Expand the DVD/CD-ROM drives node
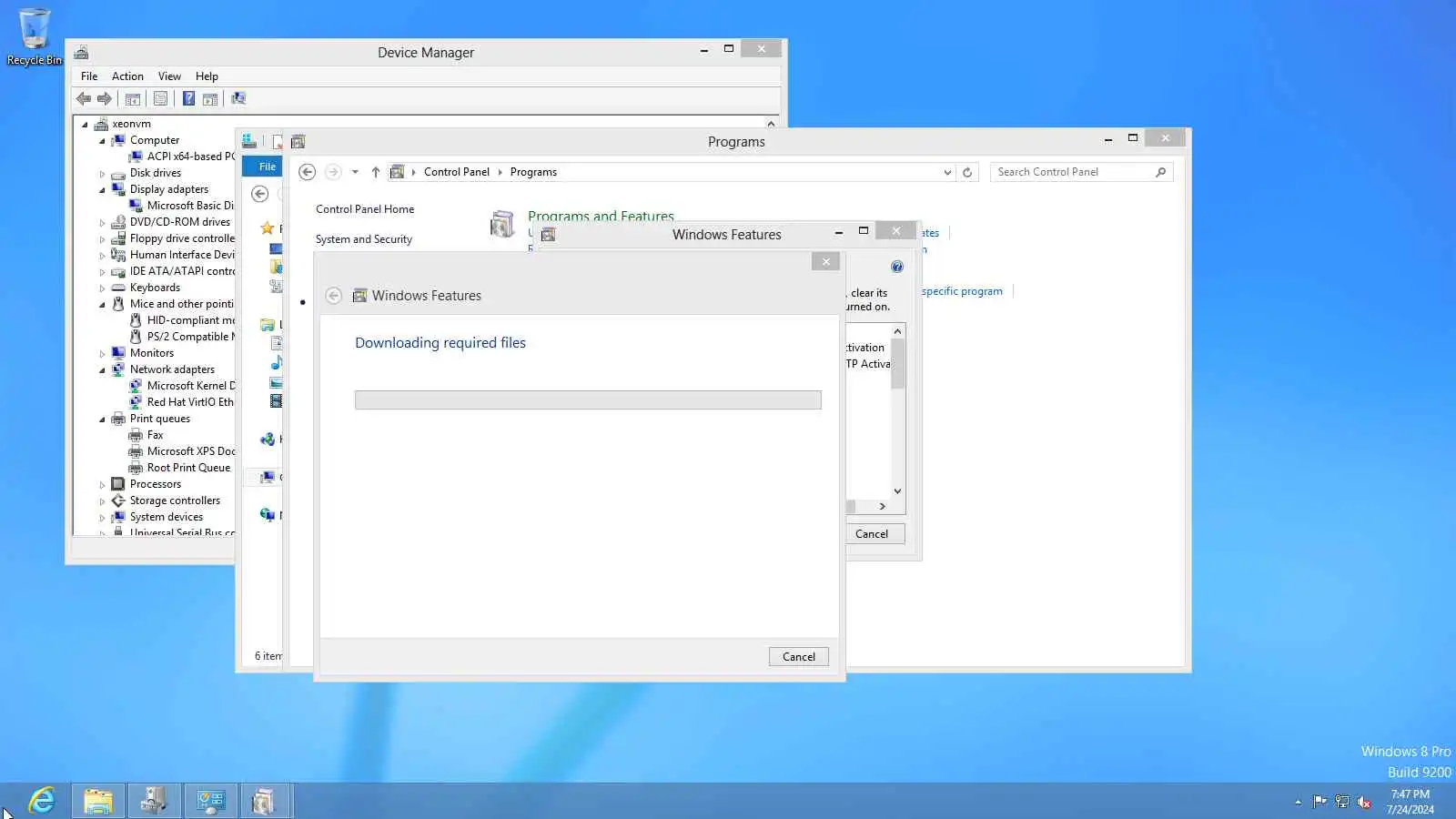 pyautogui.click(x=102, y=222)
